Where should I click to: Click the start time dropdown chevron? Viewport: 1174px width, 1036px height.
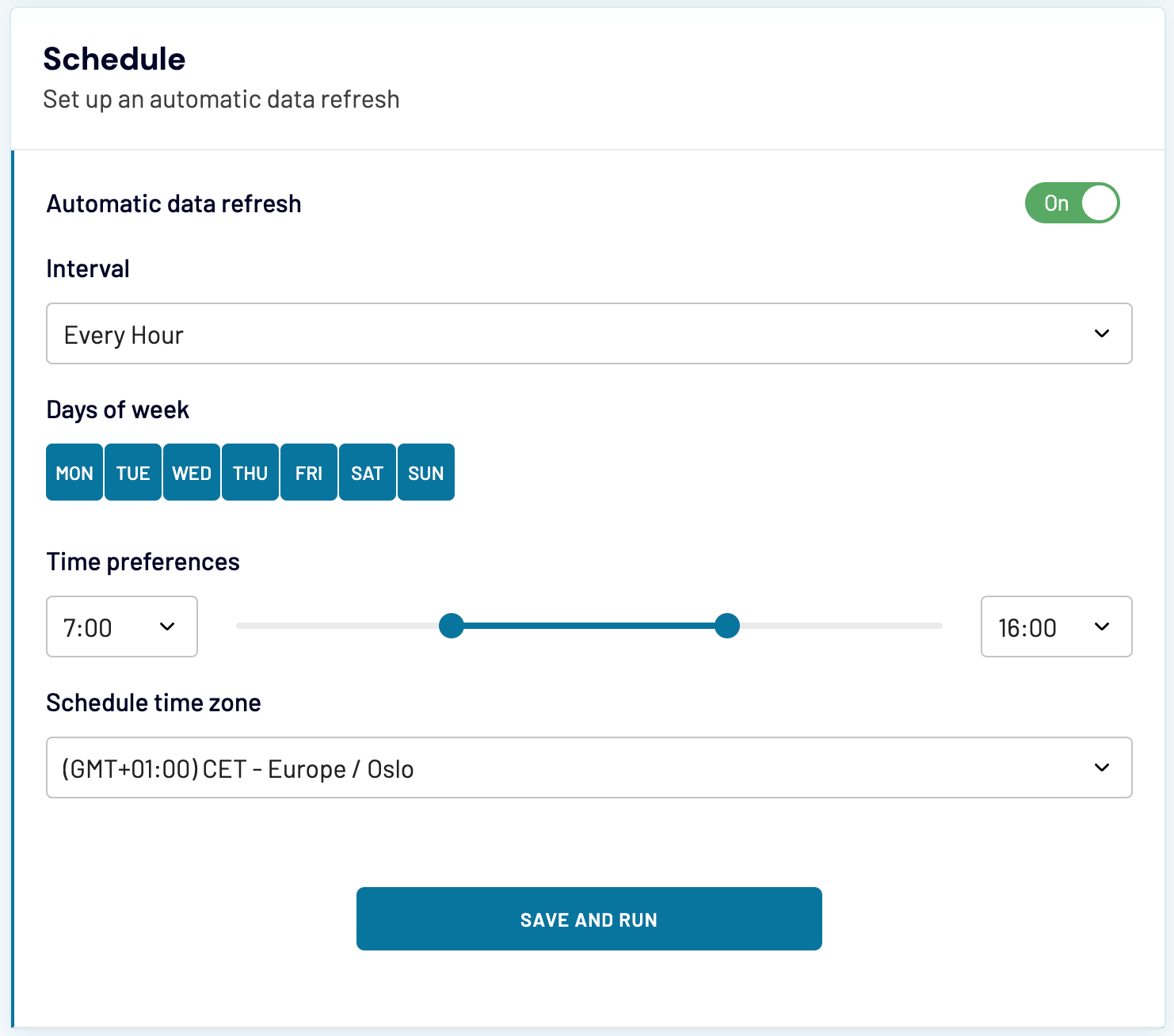[167, 627]
